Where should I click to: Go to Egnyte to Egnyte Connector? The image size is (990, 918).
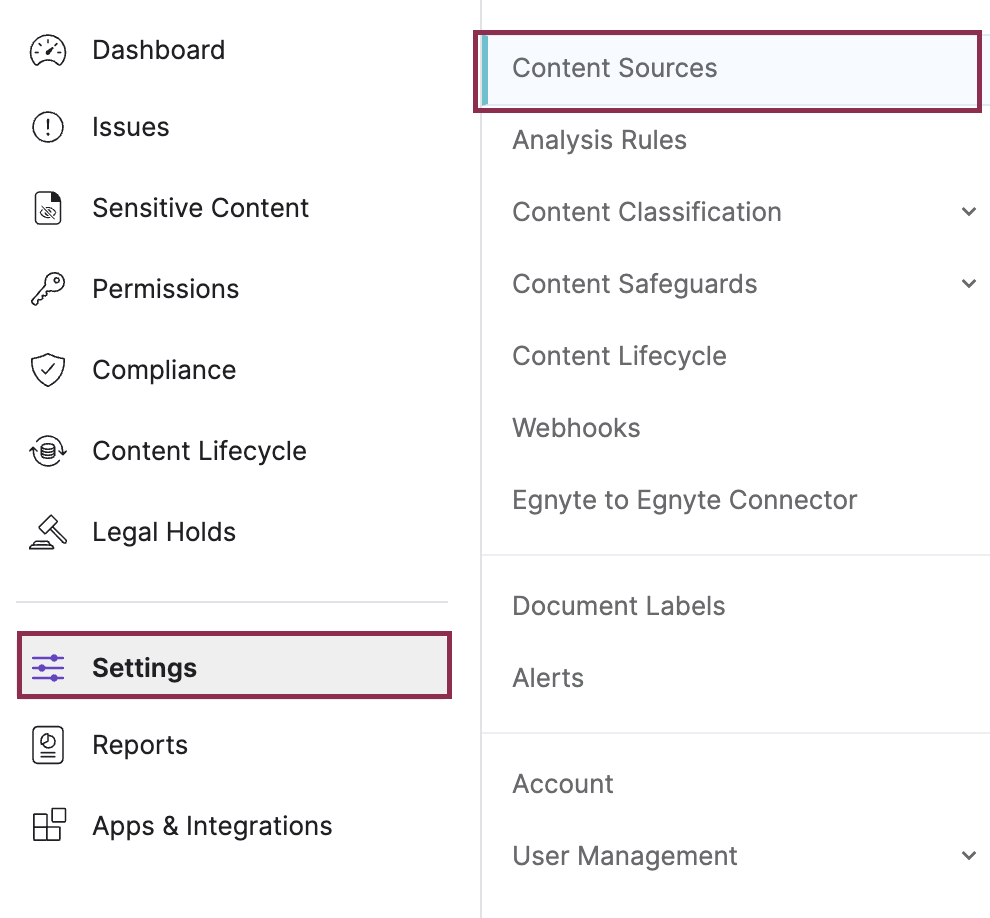tap(684, 500)
